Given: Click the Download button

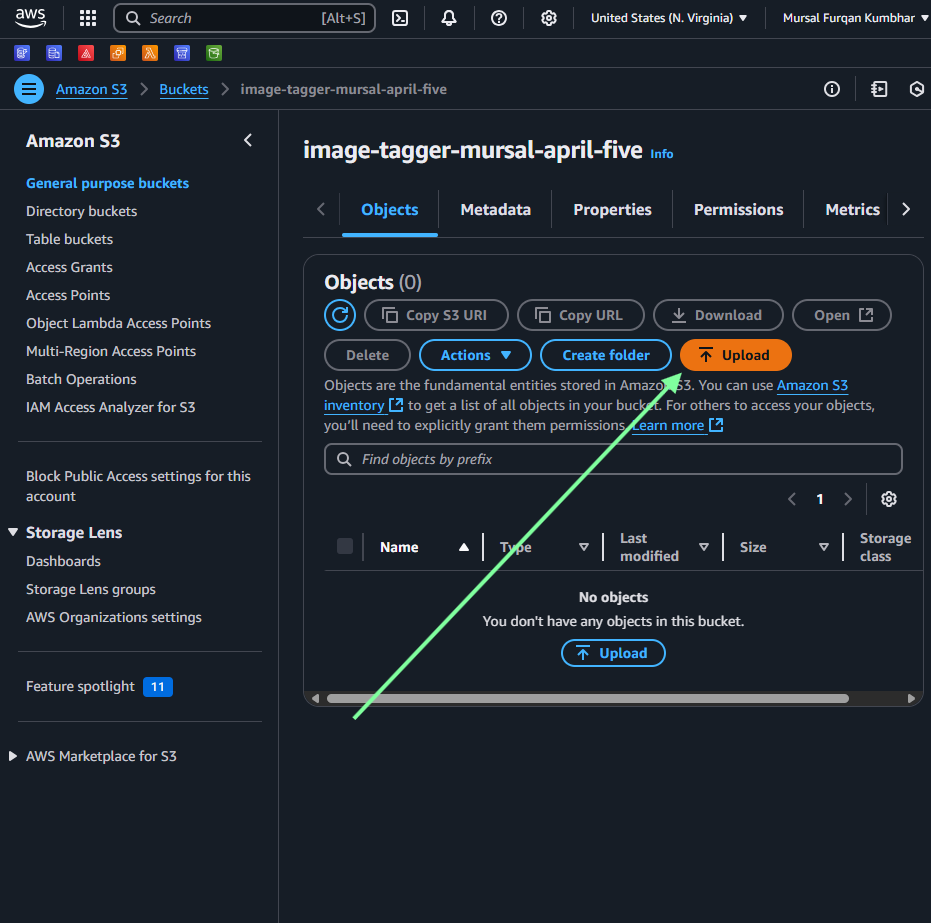Looking at the screenshot, I should click(718, 315).
